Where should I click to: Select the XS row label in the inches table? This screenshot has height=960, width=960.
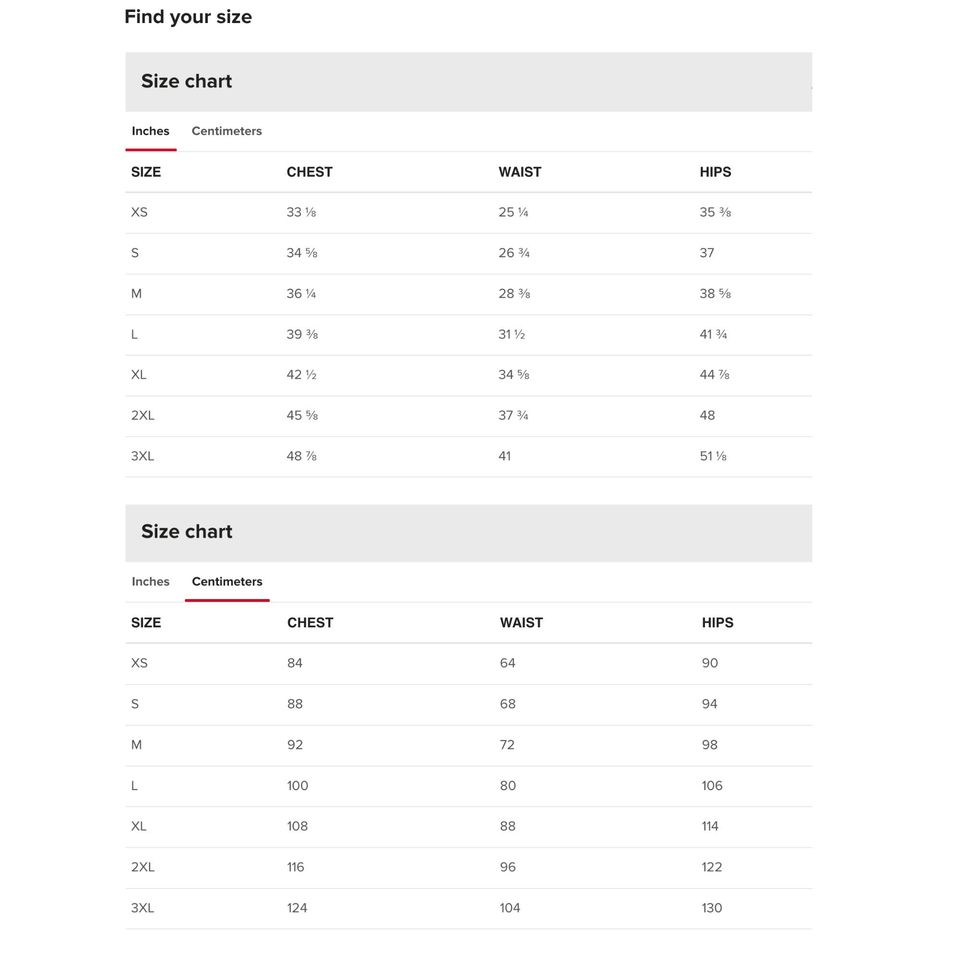coord(139,212)
